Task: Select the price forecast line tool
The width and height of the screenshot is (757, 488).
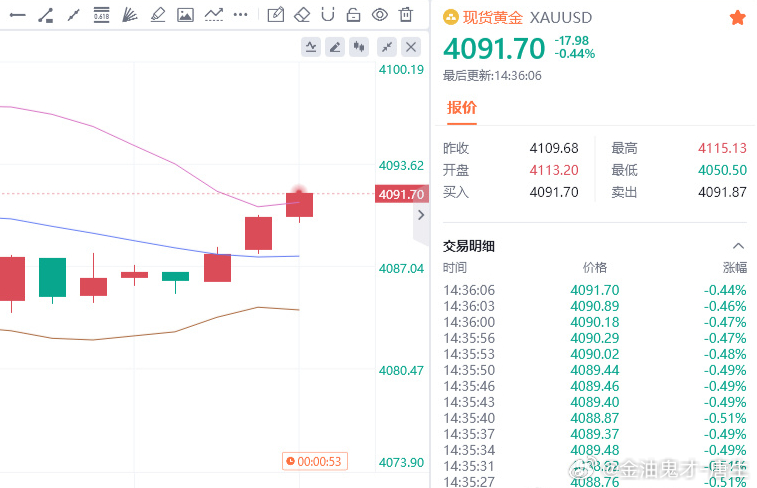Action: click(x=214, y=15)
